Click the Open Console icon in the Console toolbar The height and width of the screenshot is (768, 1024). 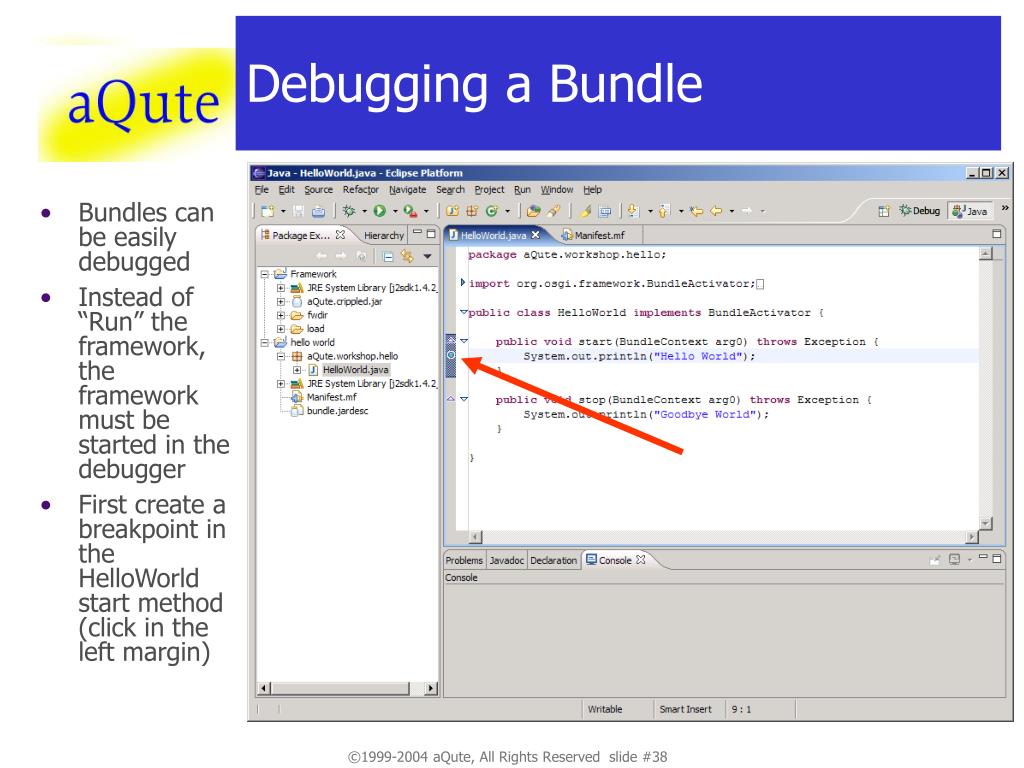click(x=954, y=560)
